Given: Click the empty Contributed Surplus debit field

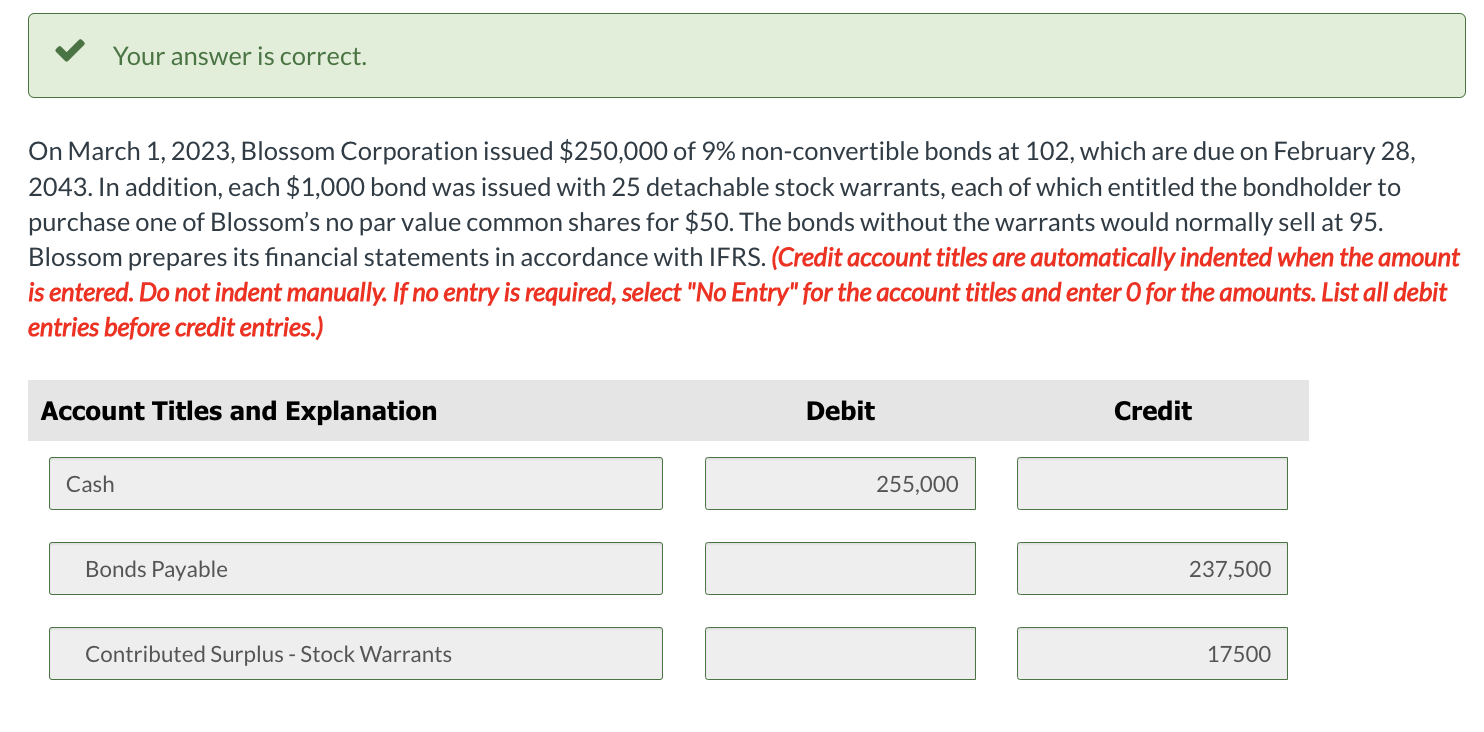Looking at the screenshot, I should [840, 653].
